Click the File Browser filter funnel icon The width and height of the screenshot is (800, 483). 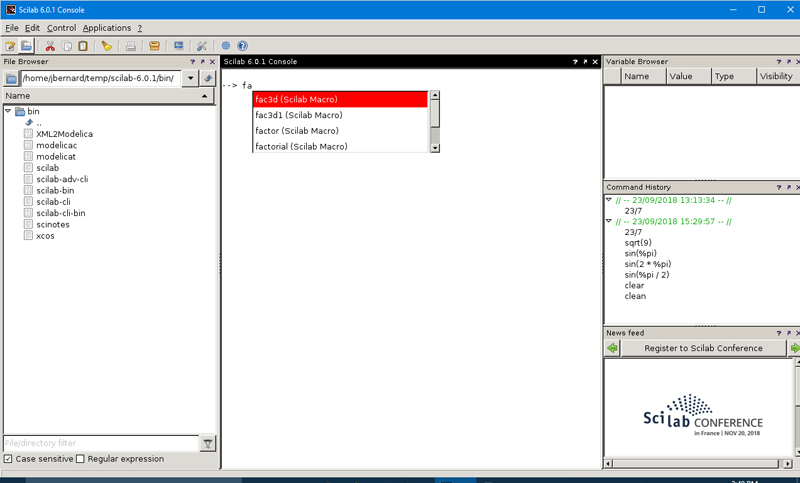[208, 443]
